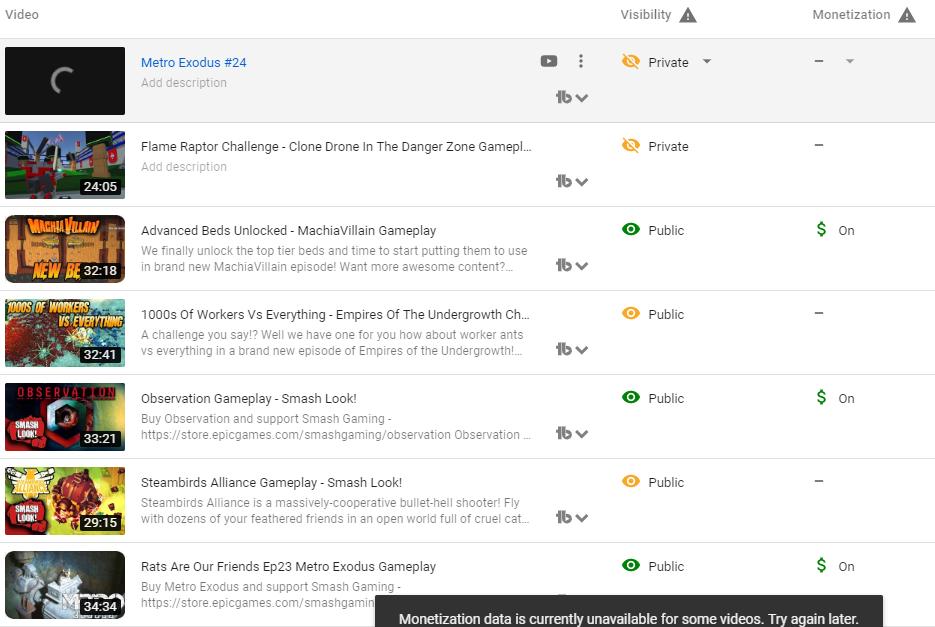Click dollar icon for Rats Are Our Friends
The width and height of the screenshot is (935, 627).
click(x=821, y=566)
